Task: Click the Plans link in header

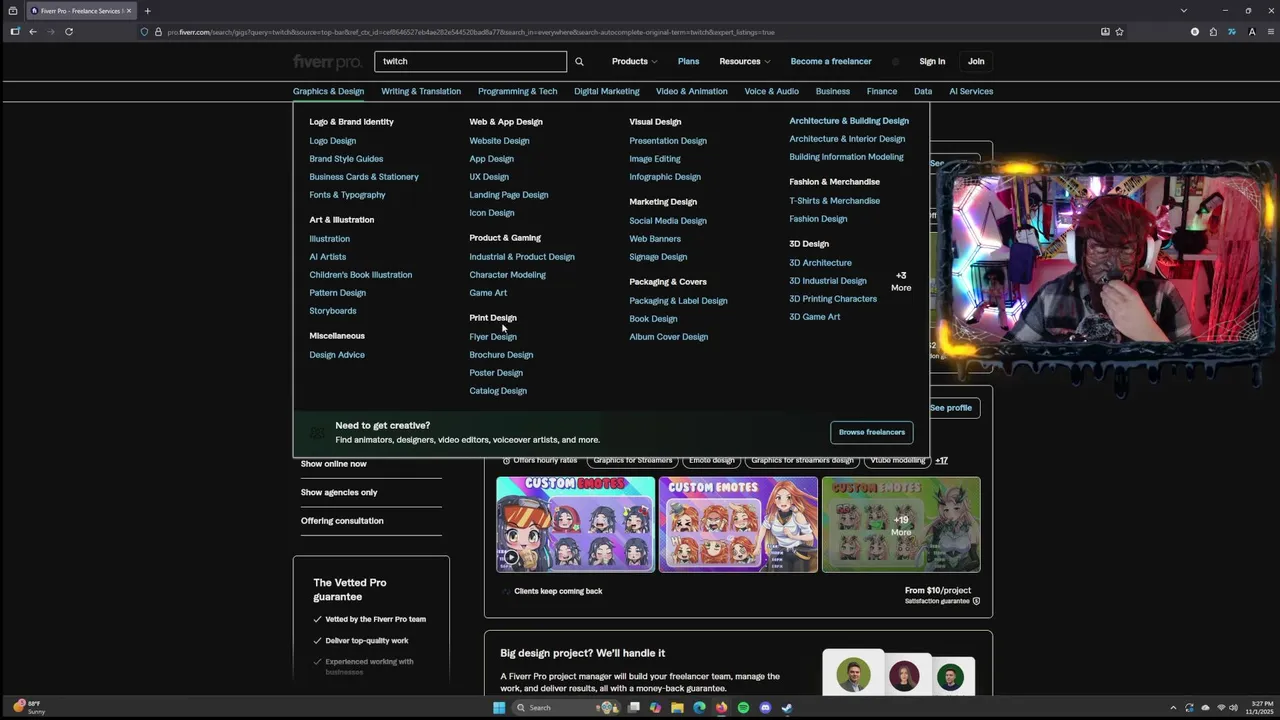Action: 688,62
